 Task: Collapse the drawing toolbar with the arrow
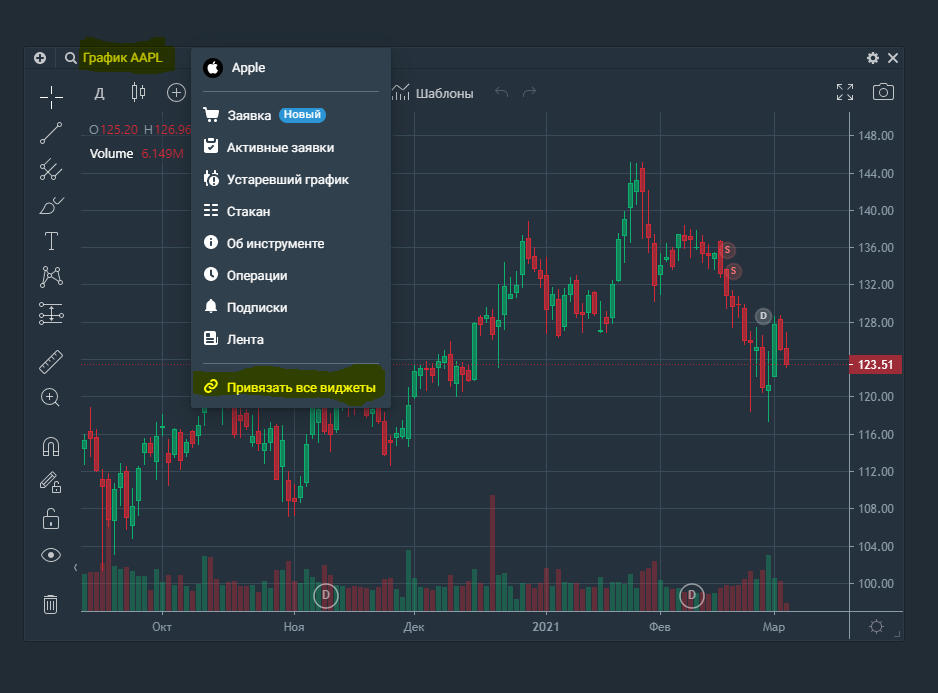pos(75,567)
